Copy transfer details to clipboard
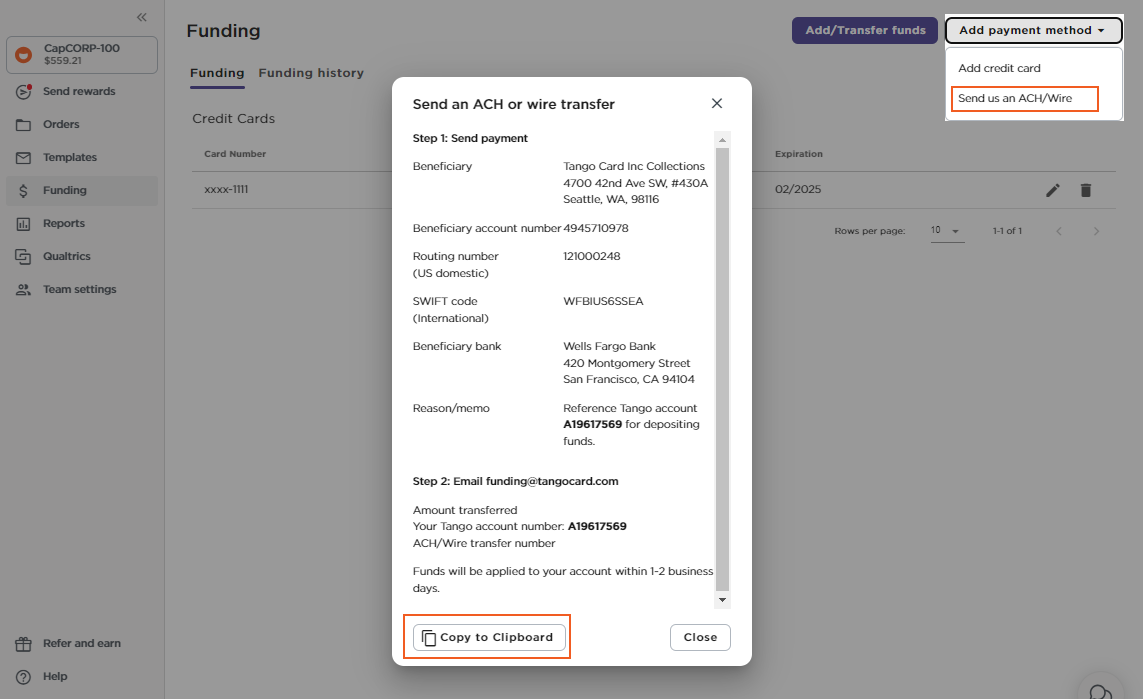 [x=488, y=637]
